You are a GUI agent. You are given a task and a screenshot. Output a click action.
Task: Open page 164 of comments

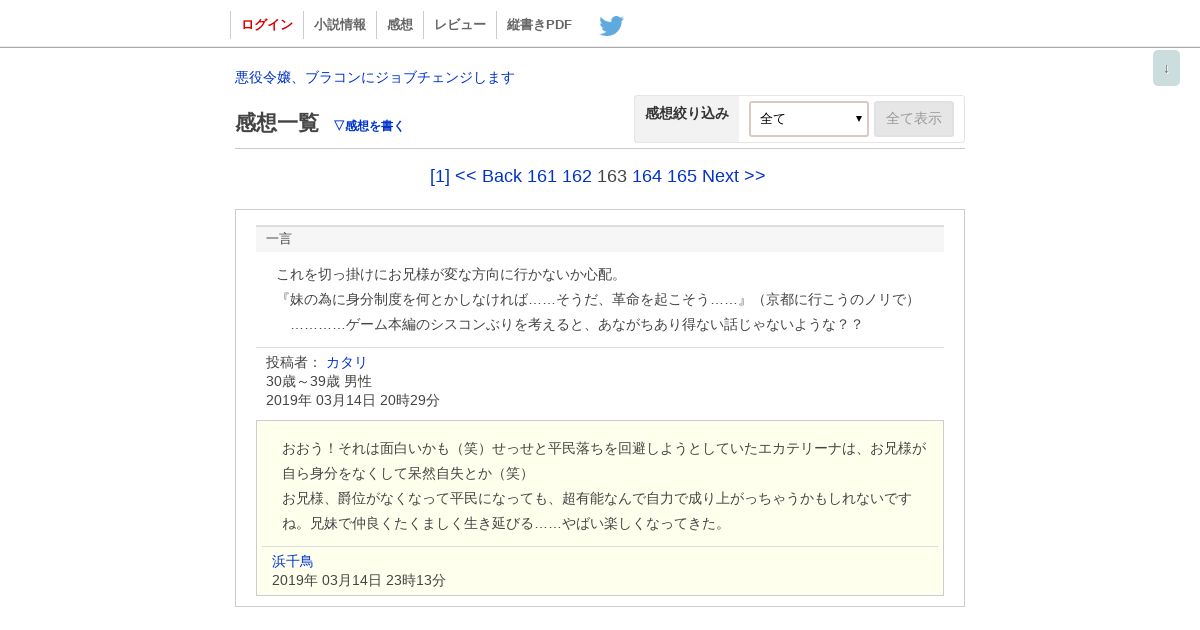647,176
